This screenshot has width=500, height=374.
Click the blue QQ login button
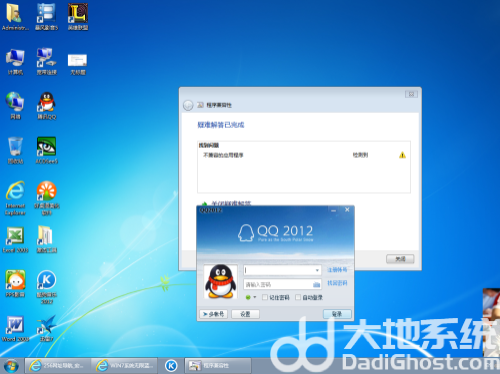[337, 314]
